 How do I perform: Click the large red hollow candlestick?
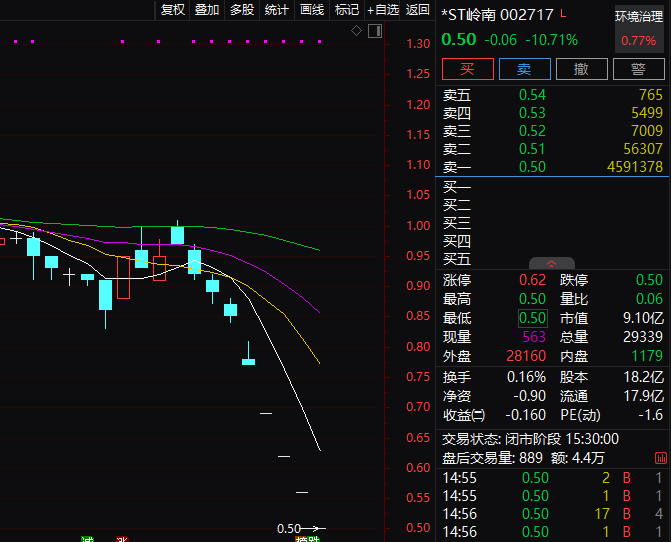pyautogui.click(x=123, y=277)
